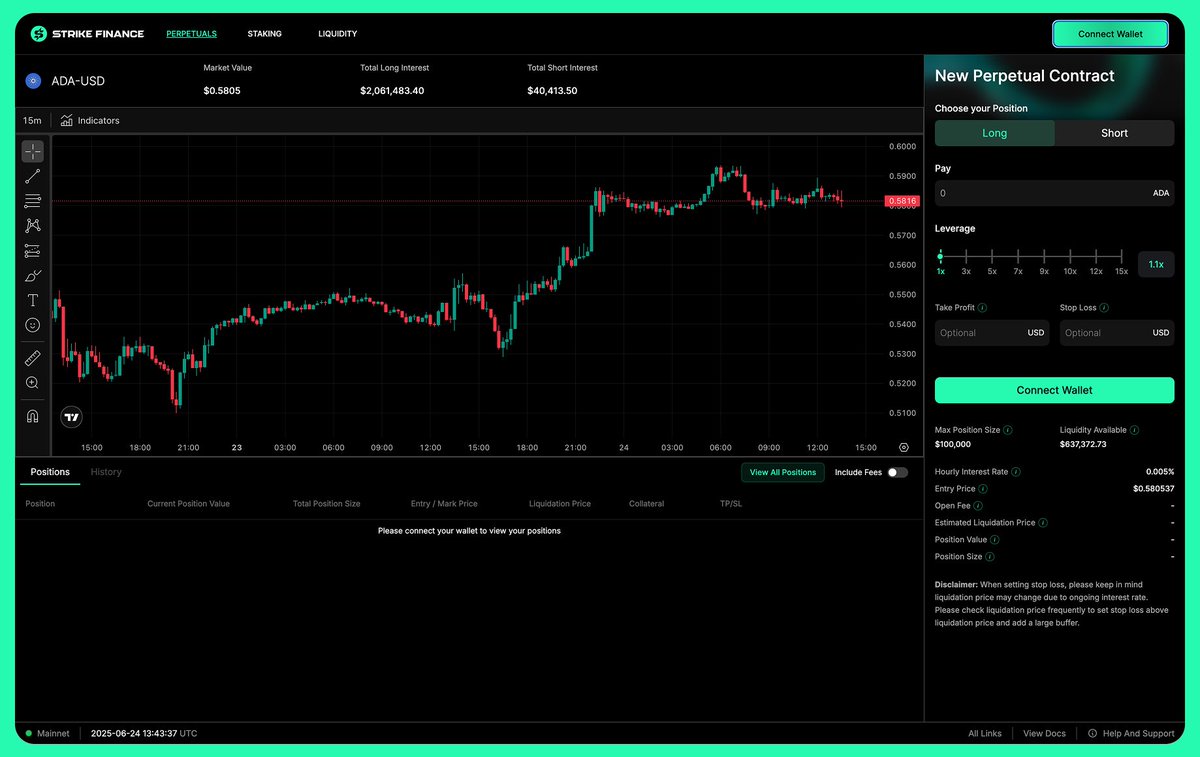Open chart settings gear icon
The image size is (1200, 757).
pos(904,447)
